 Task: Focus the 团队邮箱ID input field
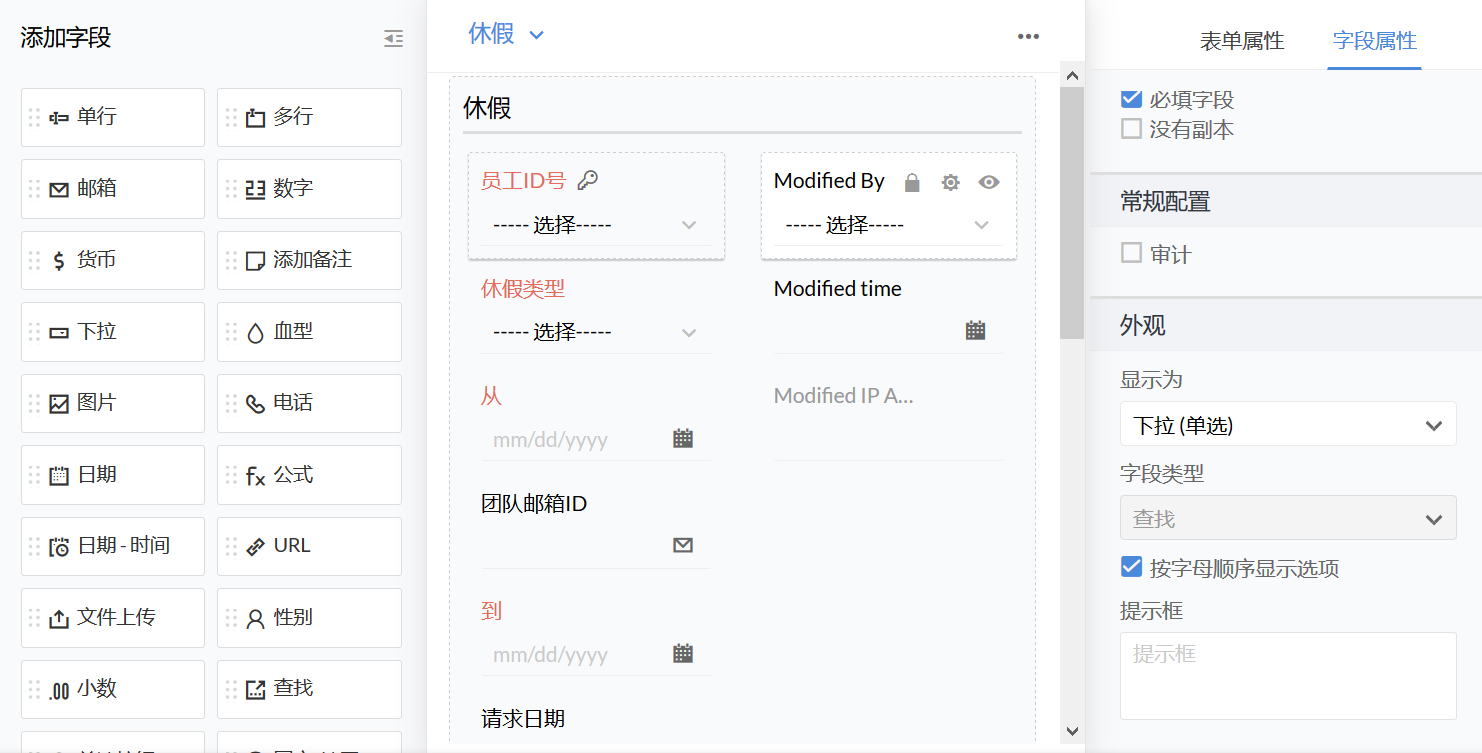pyautogui.click(x=596, y=546)
